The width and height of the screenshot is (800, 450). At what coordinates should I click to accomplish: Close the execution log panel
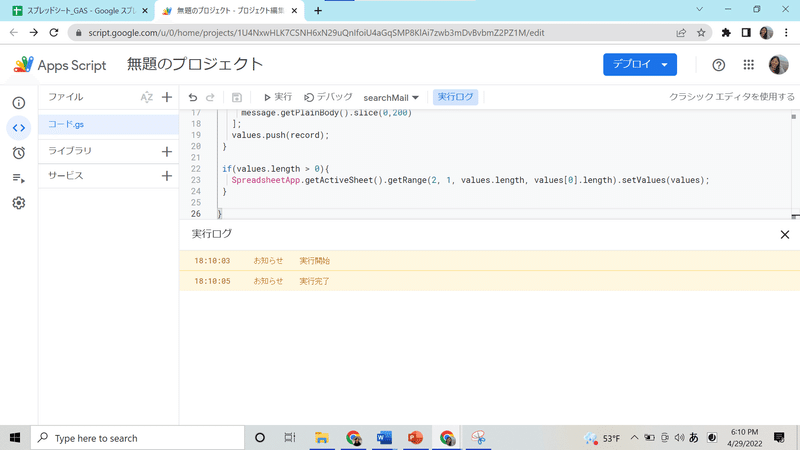click(x=785, y=235)
